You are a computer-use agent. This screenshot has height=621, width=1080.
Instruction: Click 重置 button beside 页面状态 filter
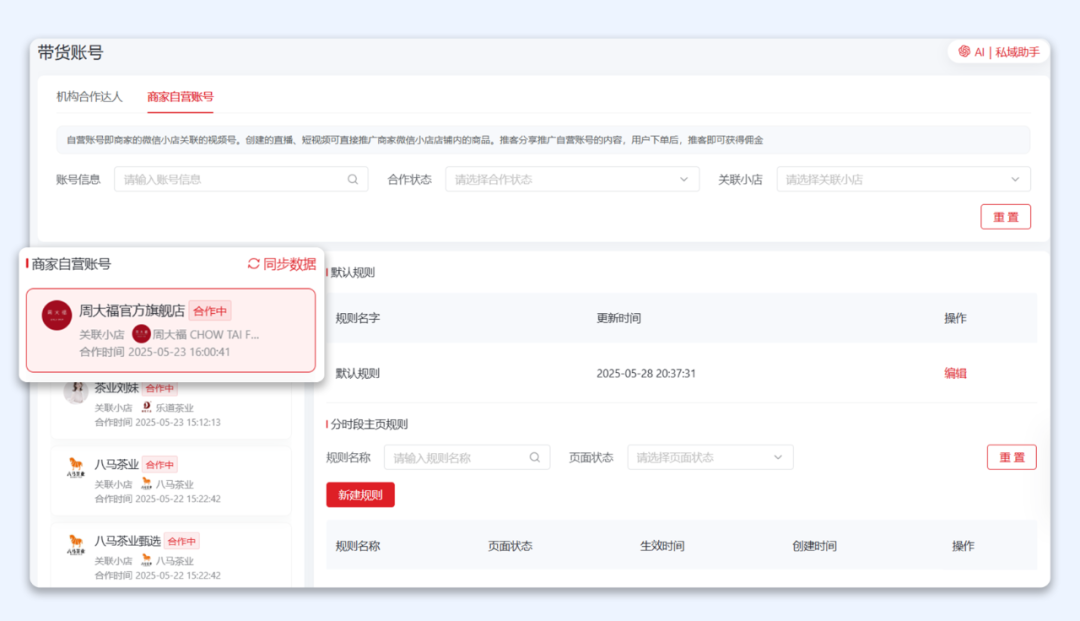tap(1011, 458)
